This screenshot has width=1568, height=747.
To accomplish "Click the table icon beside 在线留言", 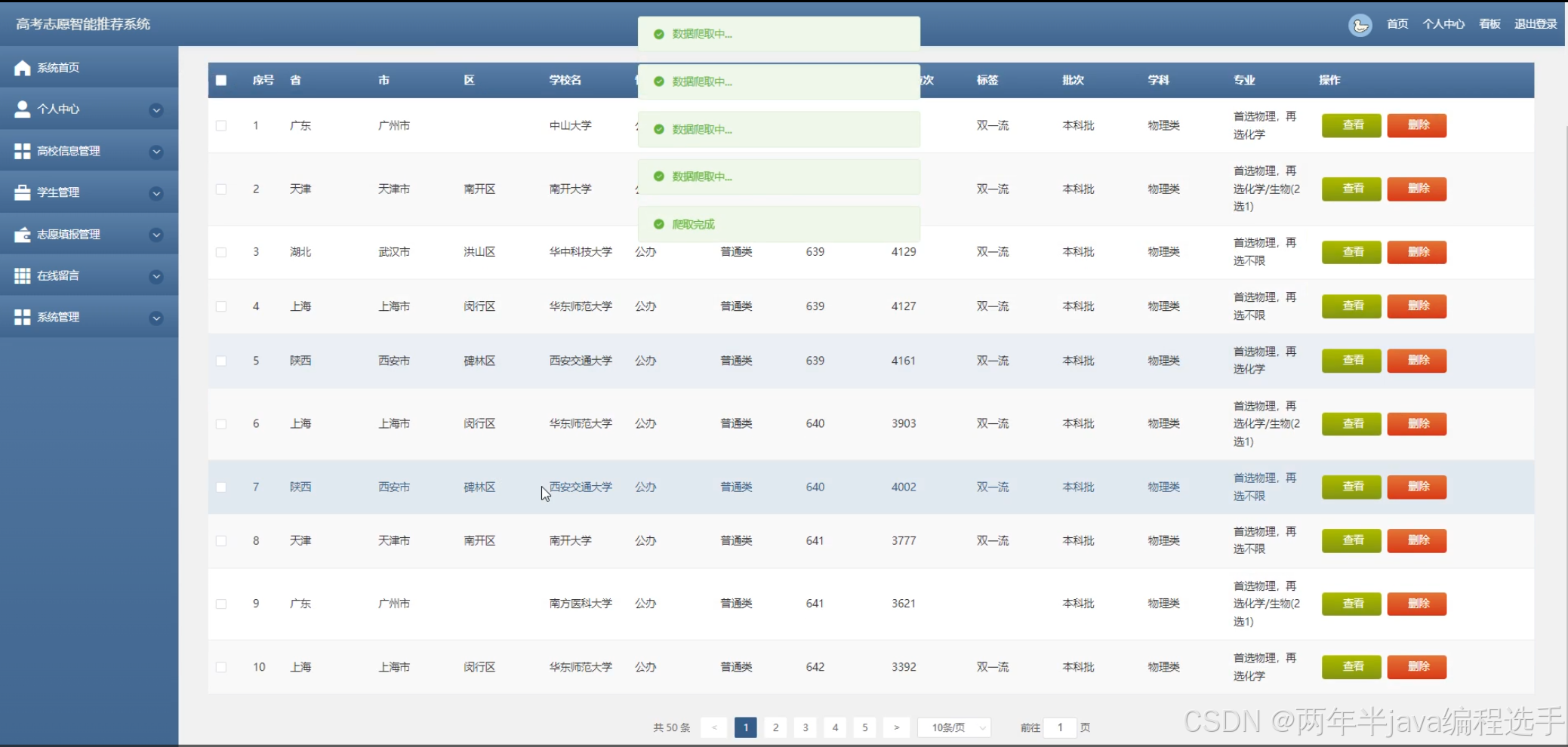I will [x=23, y=275].
